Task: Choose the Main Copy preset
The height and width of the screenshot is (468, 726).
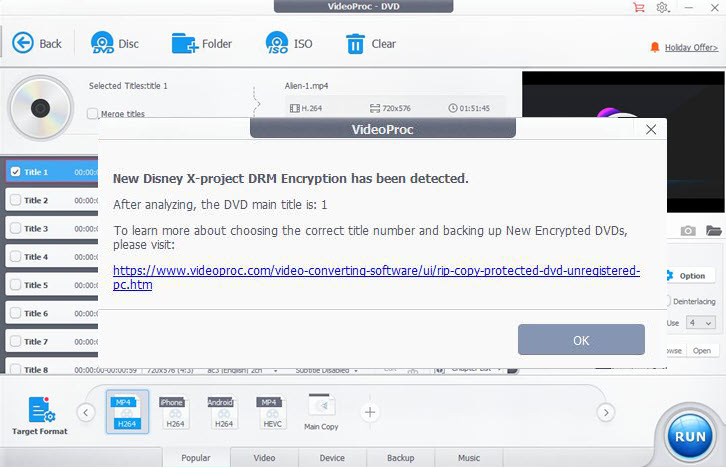Action: click(x=321, y=412)
